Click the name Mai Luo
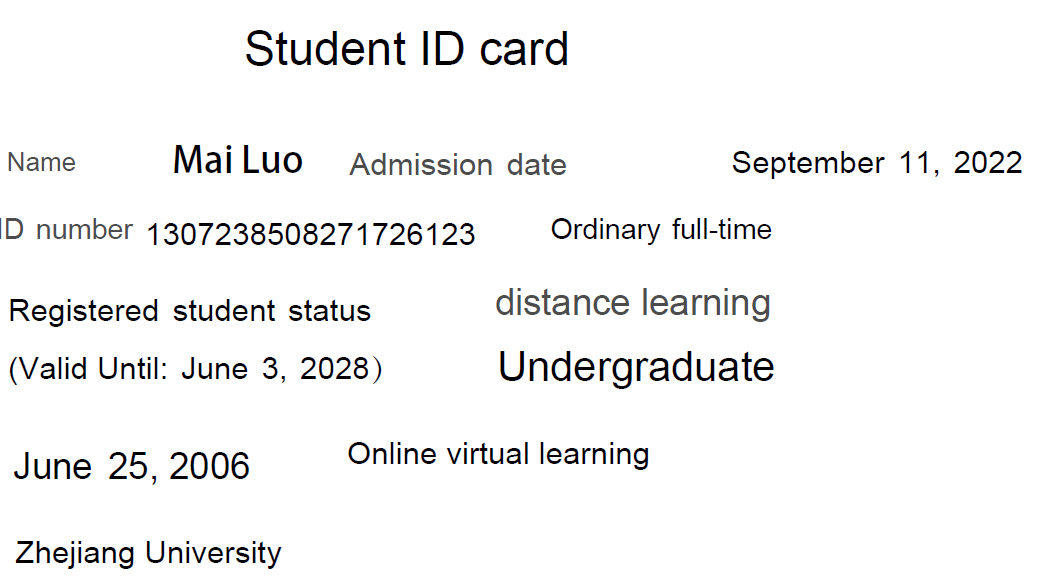Image resolution: width=1056 pixels, height=588 pixels. click(238, 160)
